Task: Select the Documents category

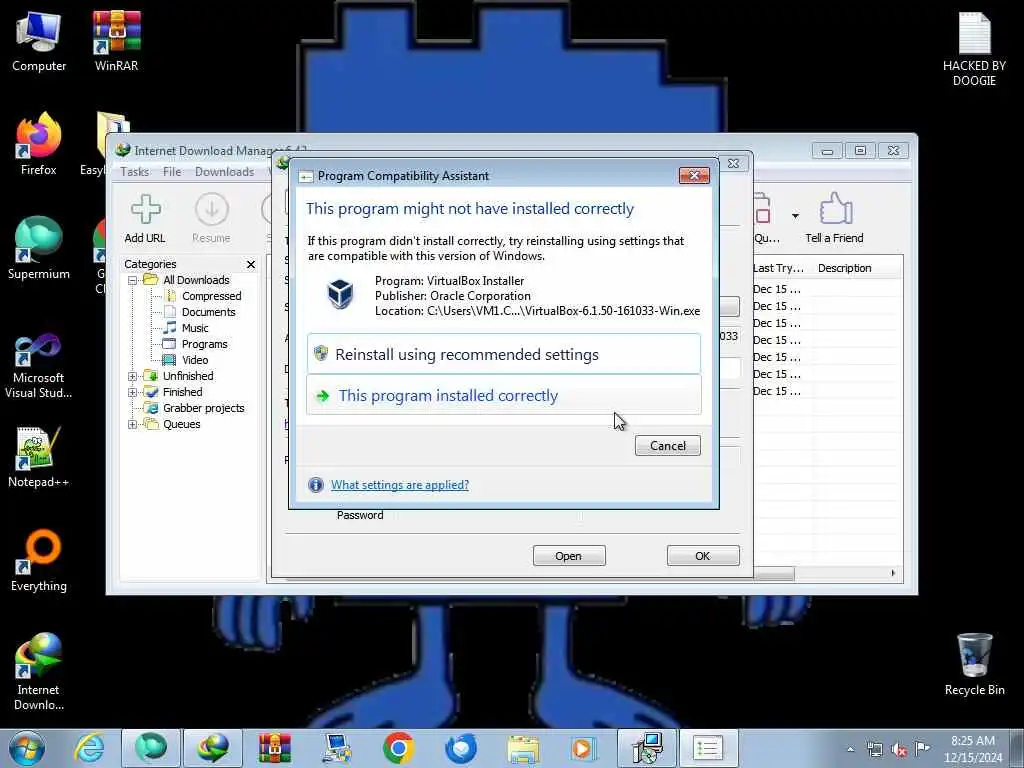Action: 199,312
